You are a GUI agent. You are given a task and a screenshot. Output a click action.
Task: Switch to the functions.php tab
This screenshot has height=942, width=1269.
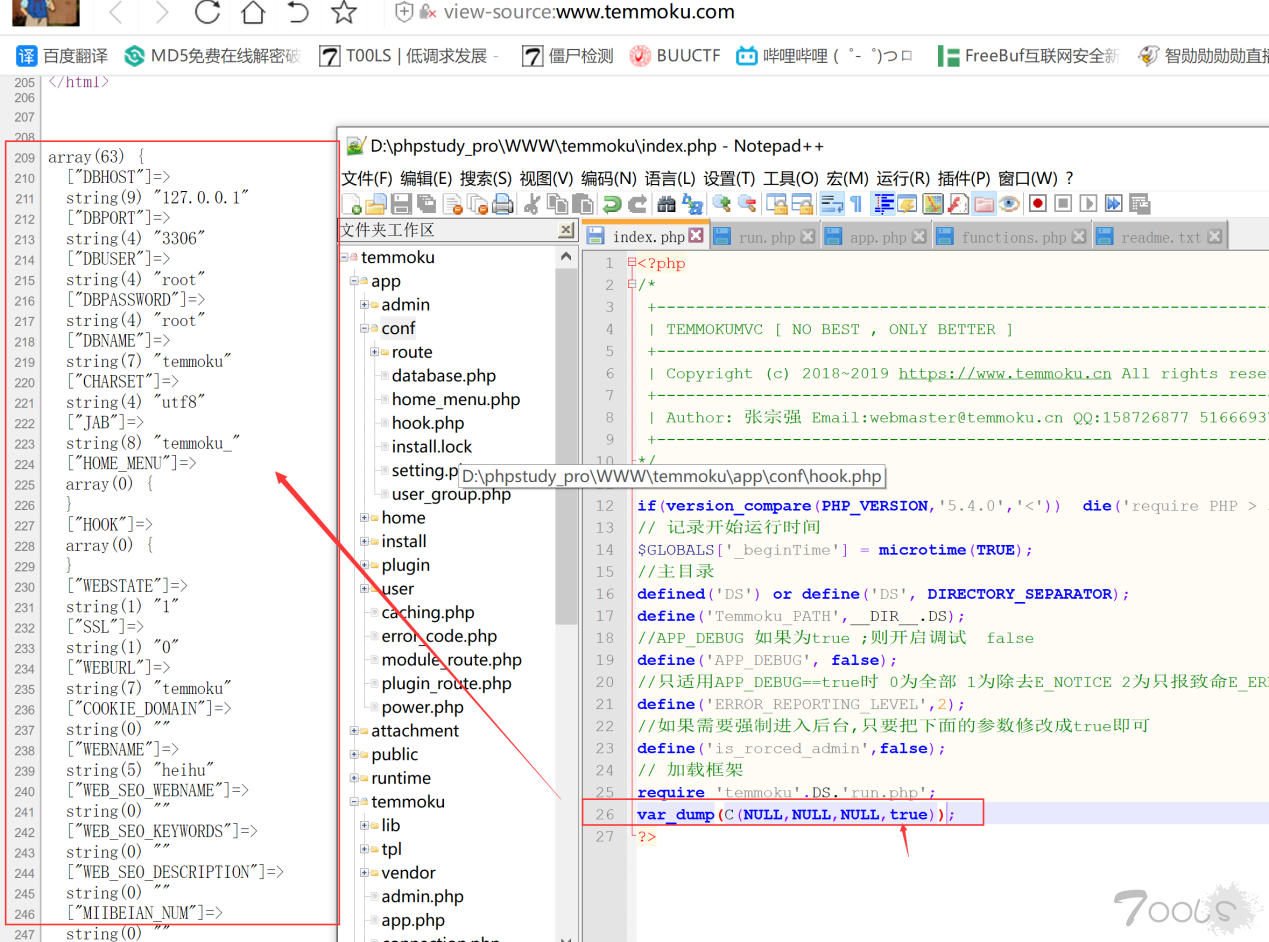pos(1013,237)
